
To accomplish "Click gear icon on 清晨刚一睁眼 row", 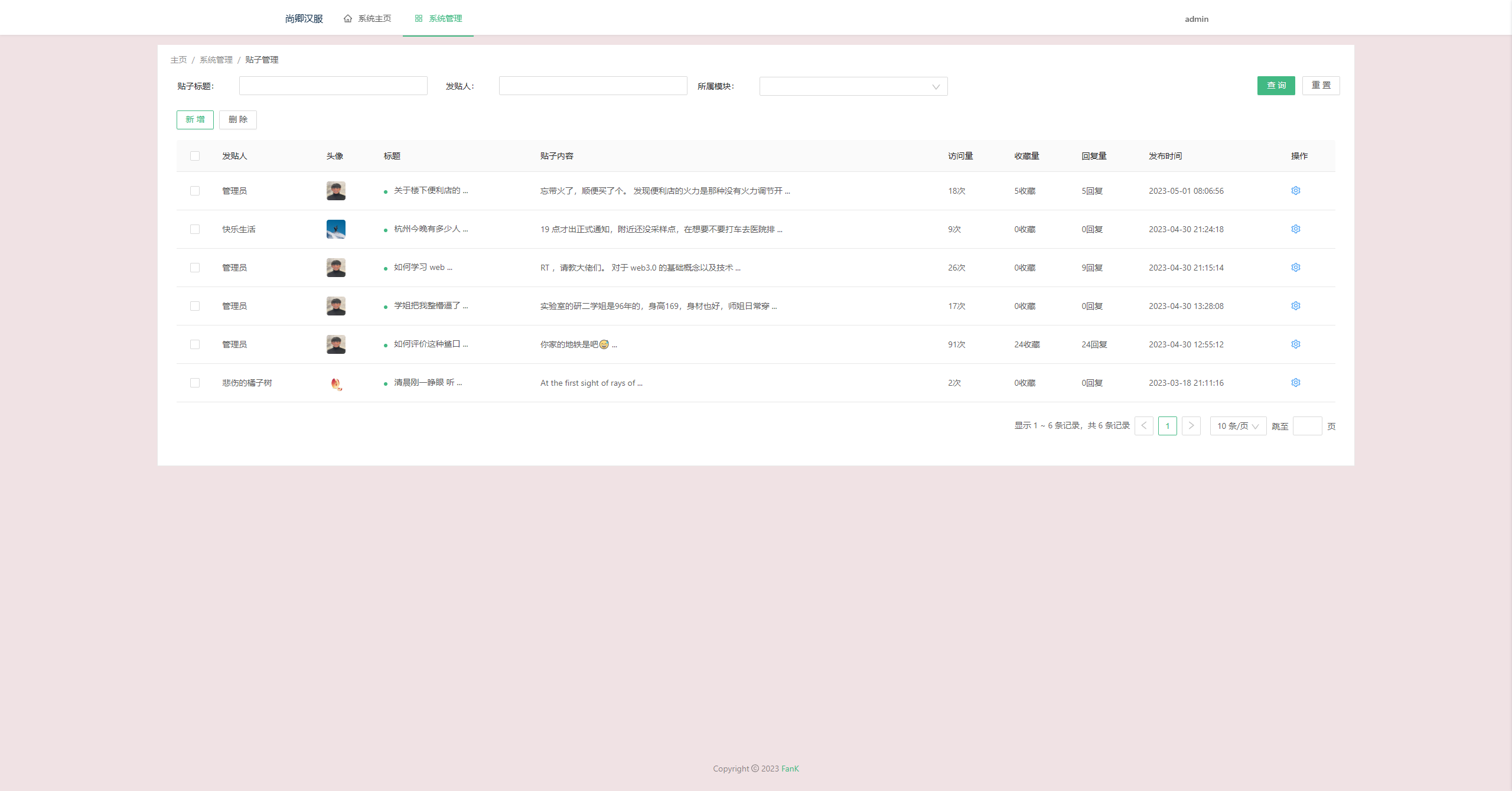I will tap(1295, 382).
